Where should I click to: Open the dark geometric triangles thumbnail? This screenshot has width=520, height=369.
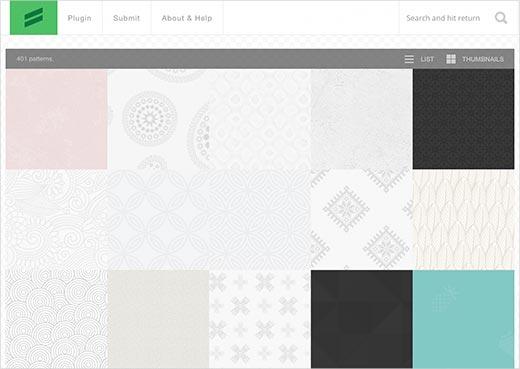(x=362, y=319)
